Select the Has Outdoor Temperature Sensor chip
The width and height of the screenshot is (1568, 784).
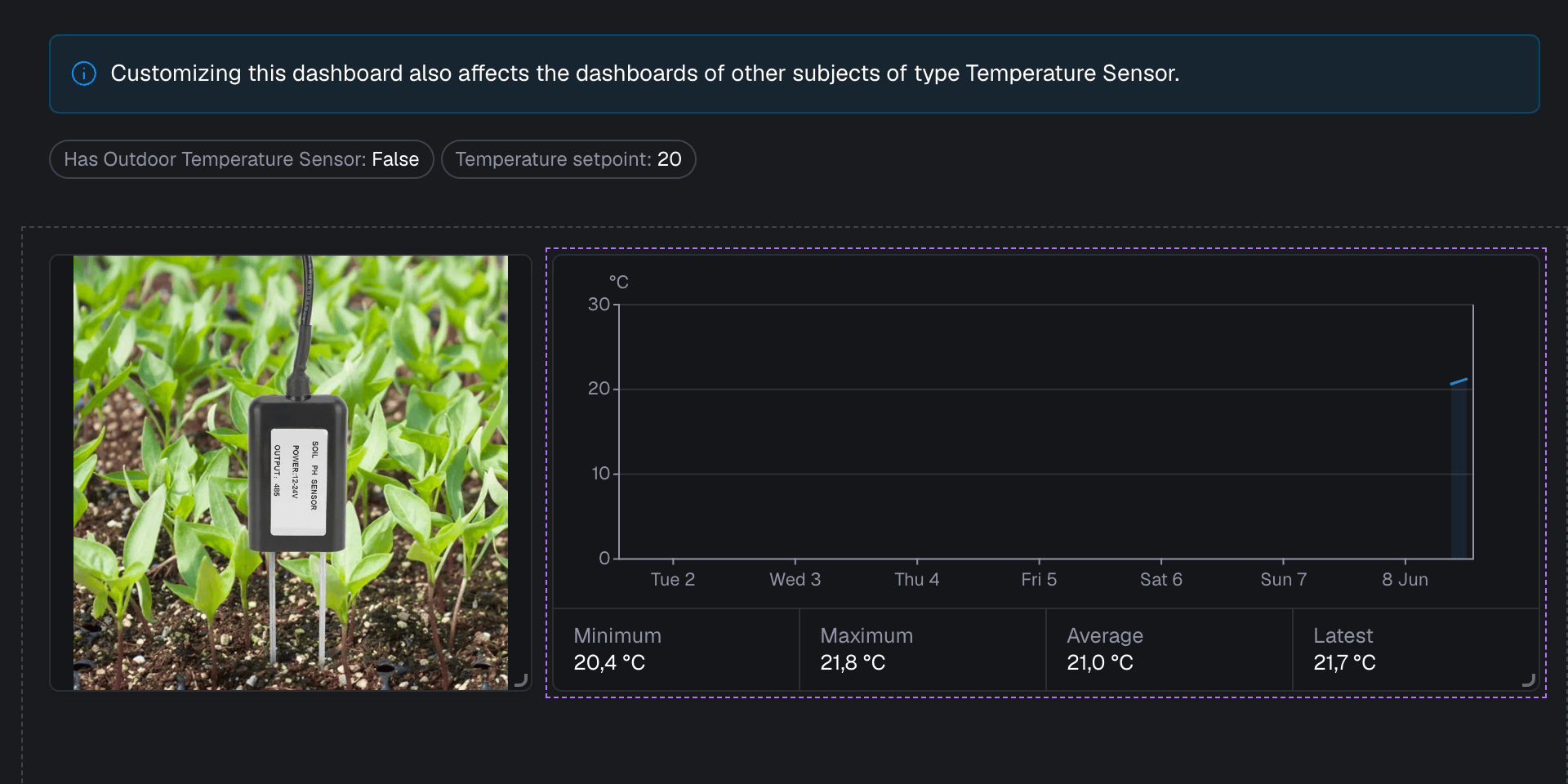pyautogui.click(x=242, y=159)
